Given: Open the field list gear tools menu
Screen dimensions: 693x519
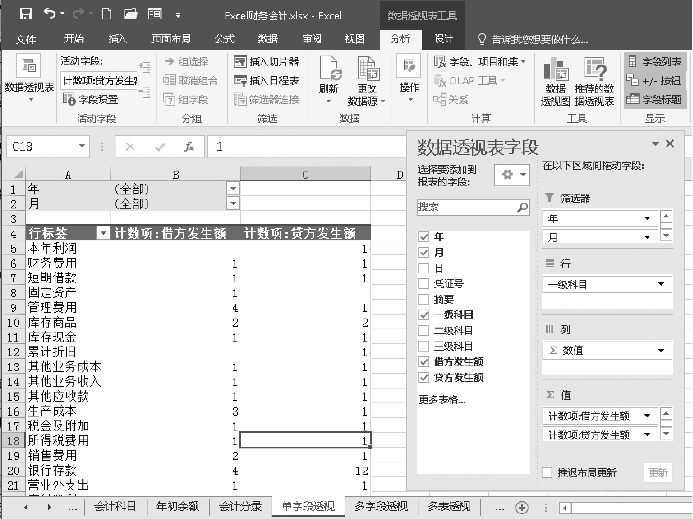Looking at the screenshot, I should 510,174.
